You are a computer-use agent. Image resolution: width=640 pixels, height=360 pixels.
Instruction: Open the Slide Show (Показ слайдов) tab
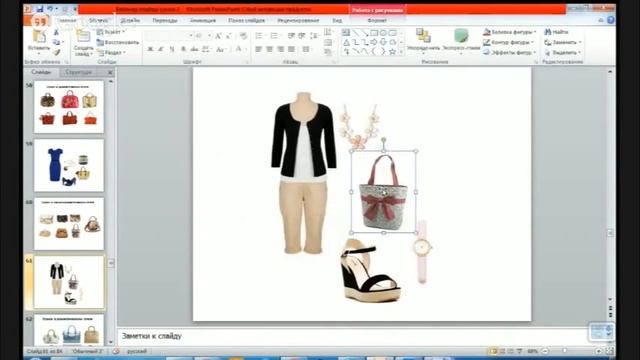click(247, 20)
